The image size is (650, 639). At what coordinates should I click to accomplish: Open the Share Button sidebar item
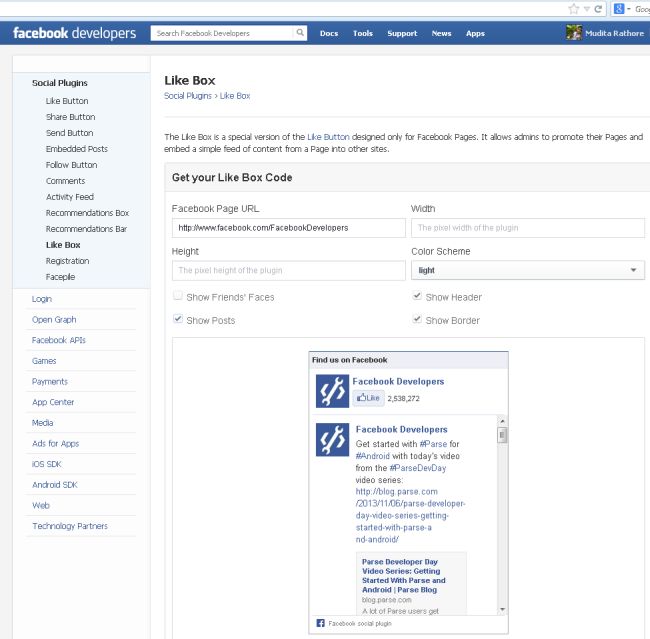point(70,117)
